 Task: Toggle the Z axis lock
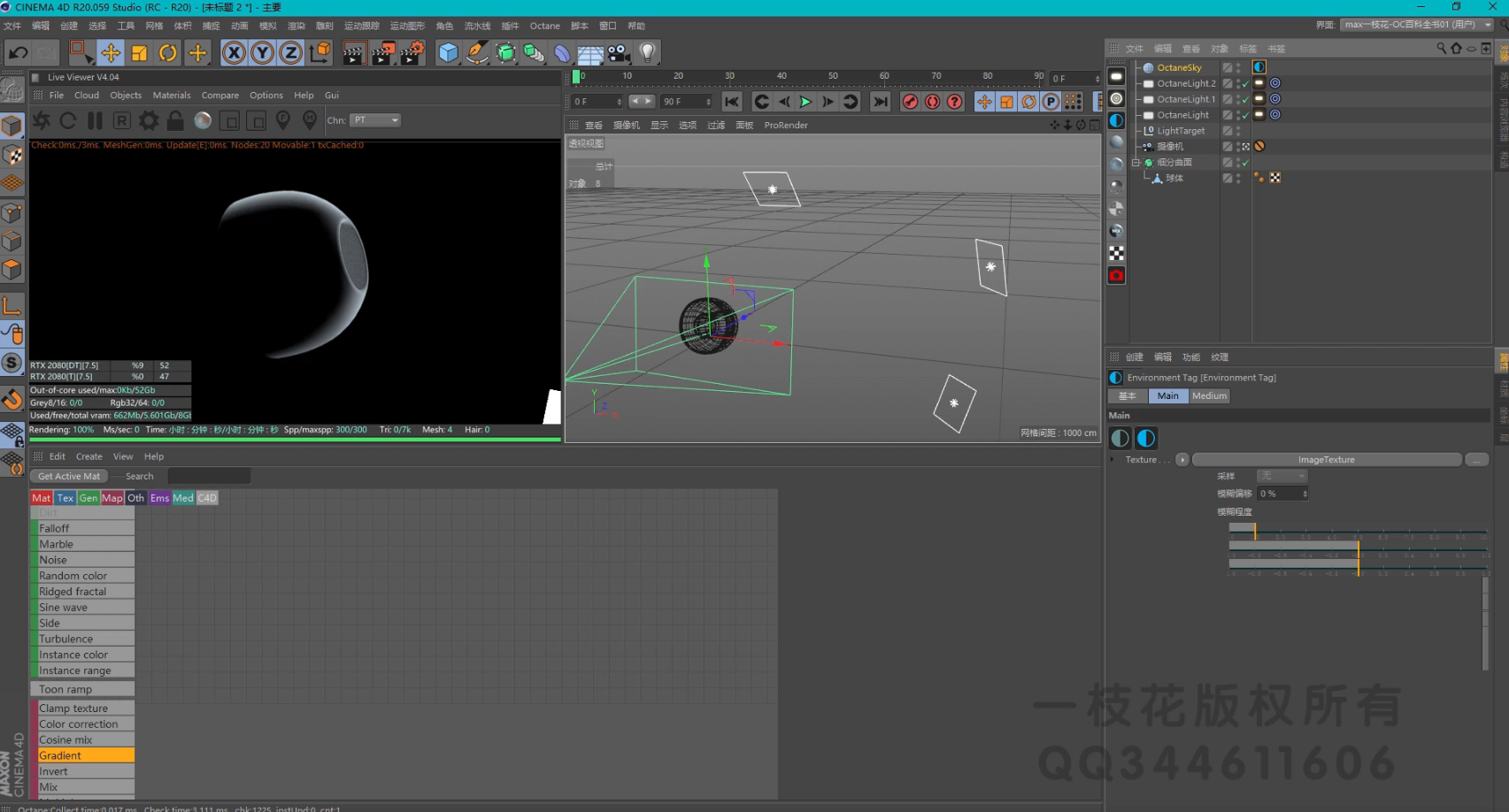290,53
